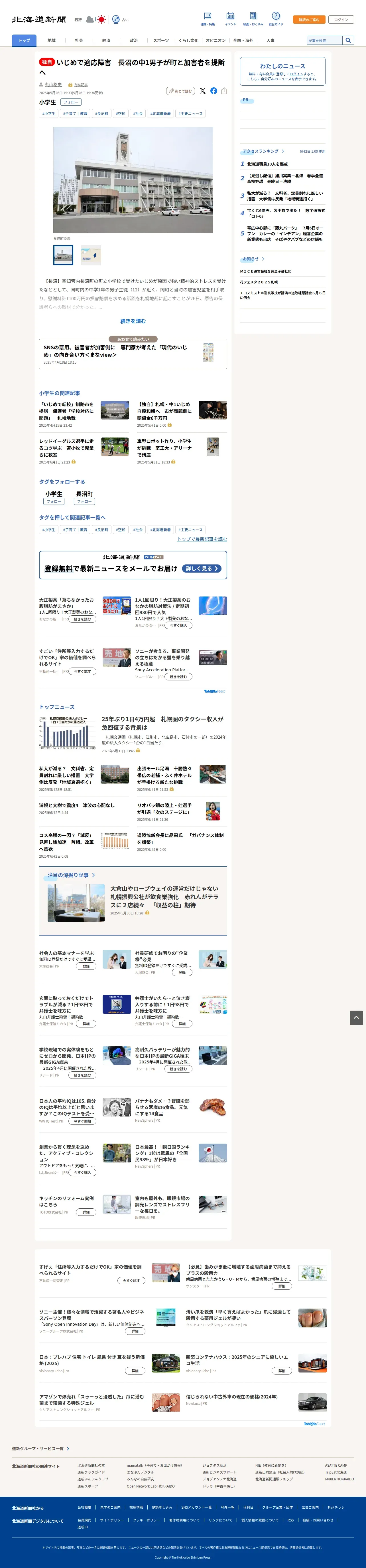
Task: Follow the 長沼町 tag in the follow section
Action: [x=84, y=501]
